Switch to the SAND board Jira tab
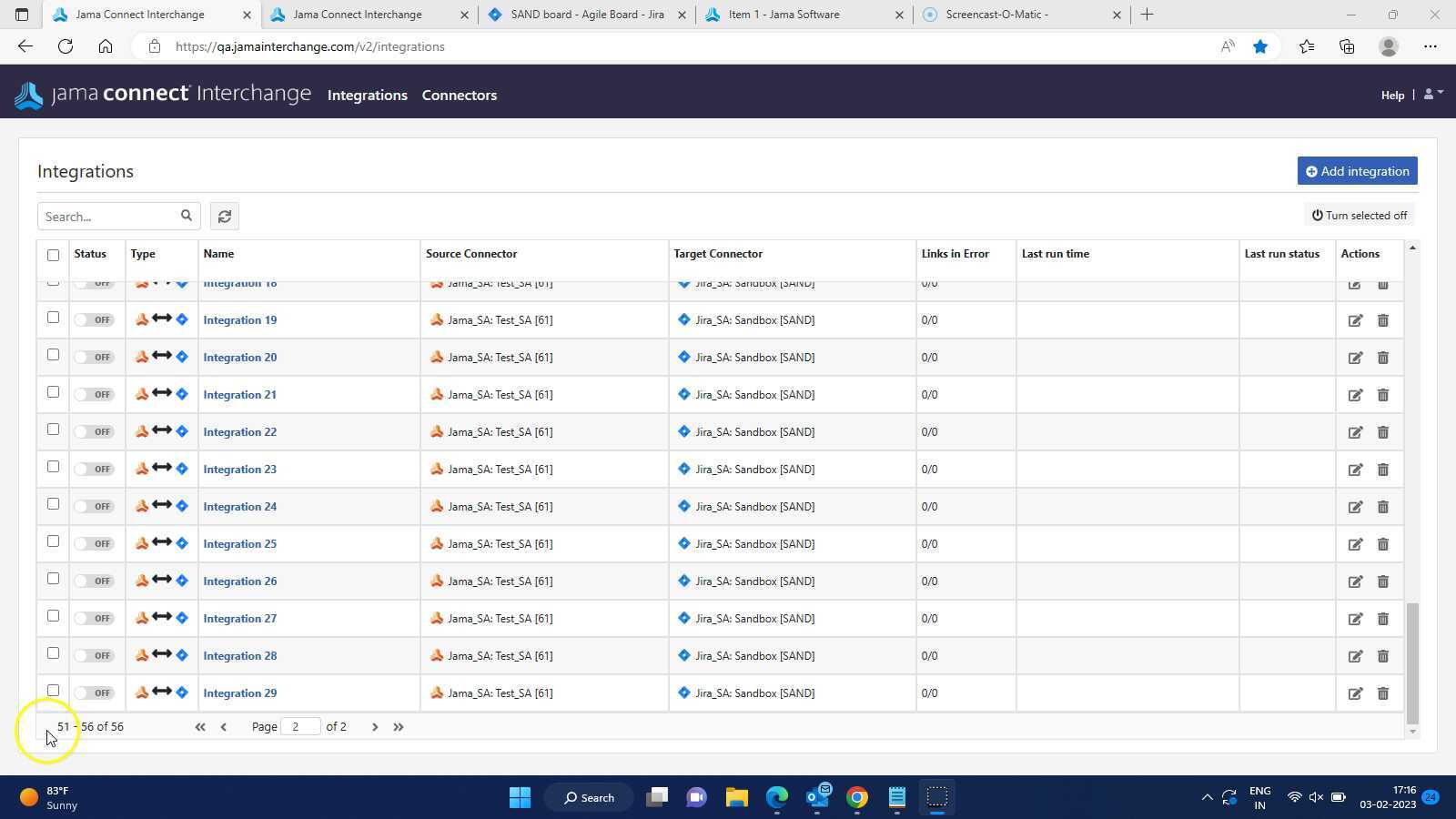This screenshot has height=819, width=1456. tap(585, 14)
